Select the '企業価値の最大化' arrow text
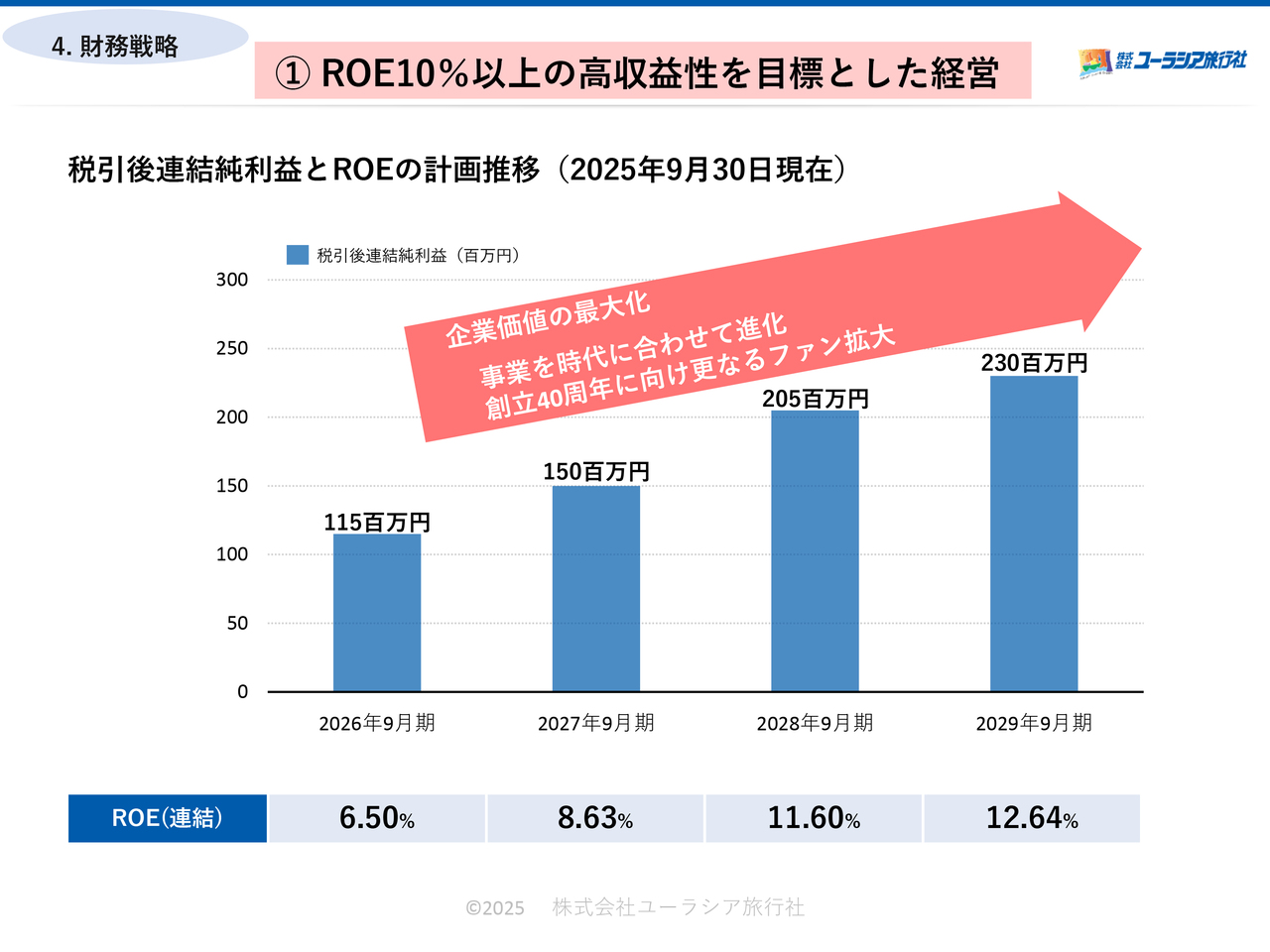The image size is (1270, 952). pos(548,319)
